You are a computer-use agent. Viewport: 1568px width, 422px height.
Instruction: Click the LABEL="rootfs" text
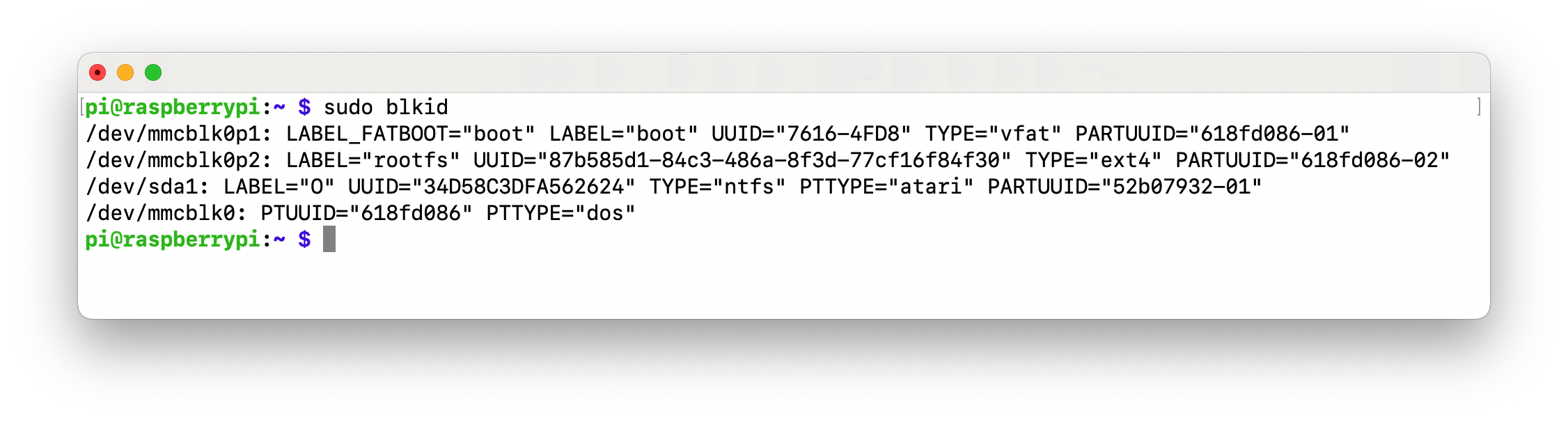point(373,160)
